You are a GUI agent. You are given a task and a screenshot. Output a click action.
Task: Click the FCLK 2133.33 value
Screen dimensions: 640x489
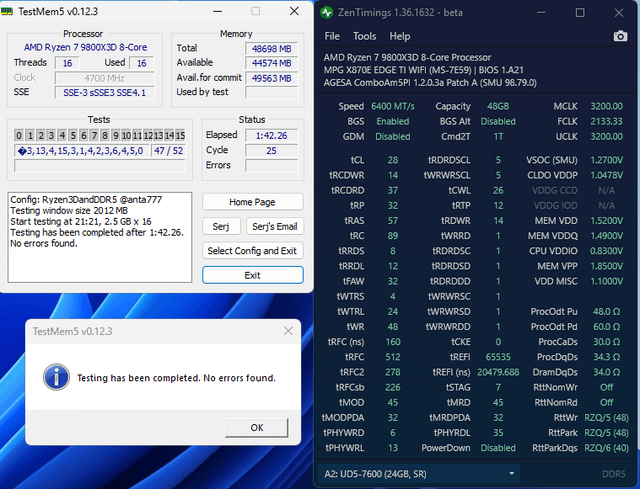coord(607,121)
